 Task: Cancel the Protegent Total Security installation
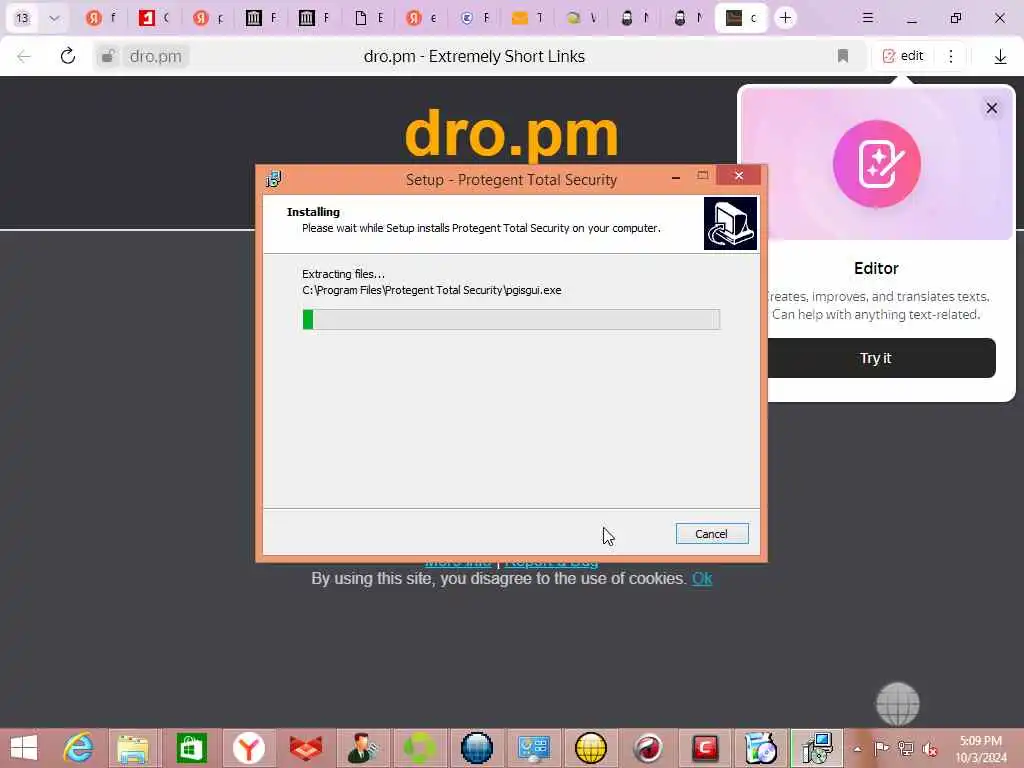click(711, 534)
